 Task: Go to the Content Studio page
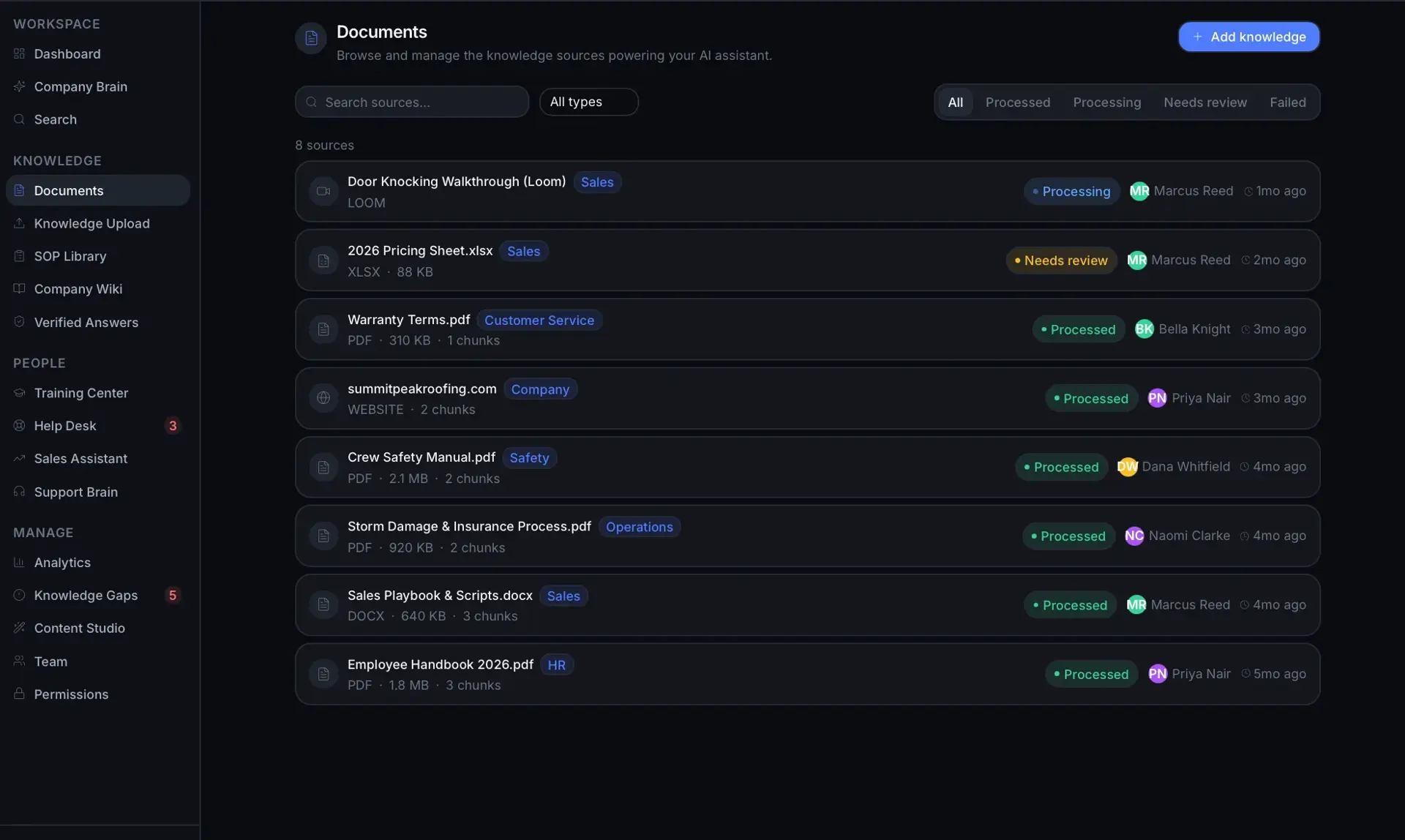pyautogui.click(x=98, y=628)
